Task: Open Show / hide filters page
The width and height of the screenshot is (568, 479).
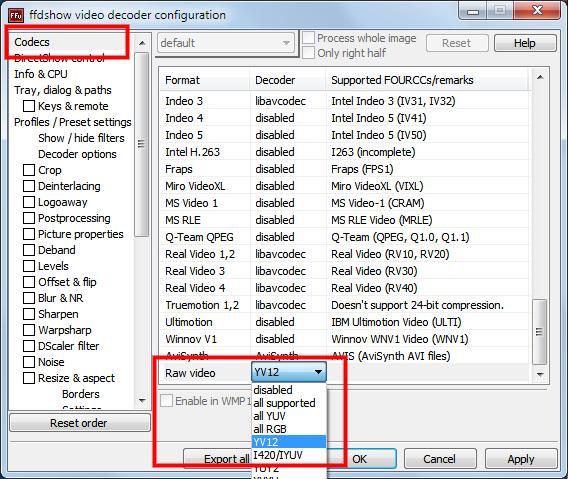Action: pyautogui.click(x=81, y=138)
